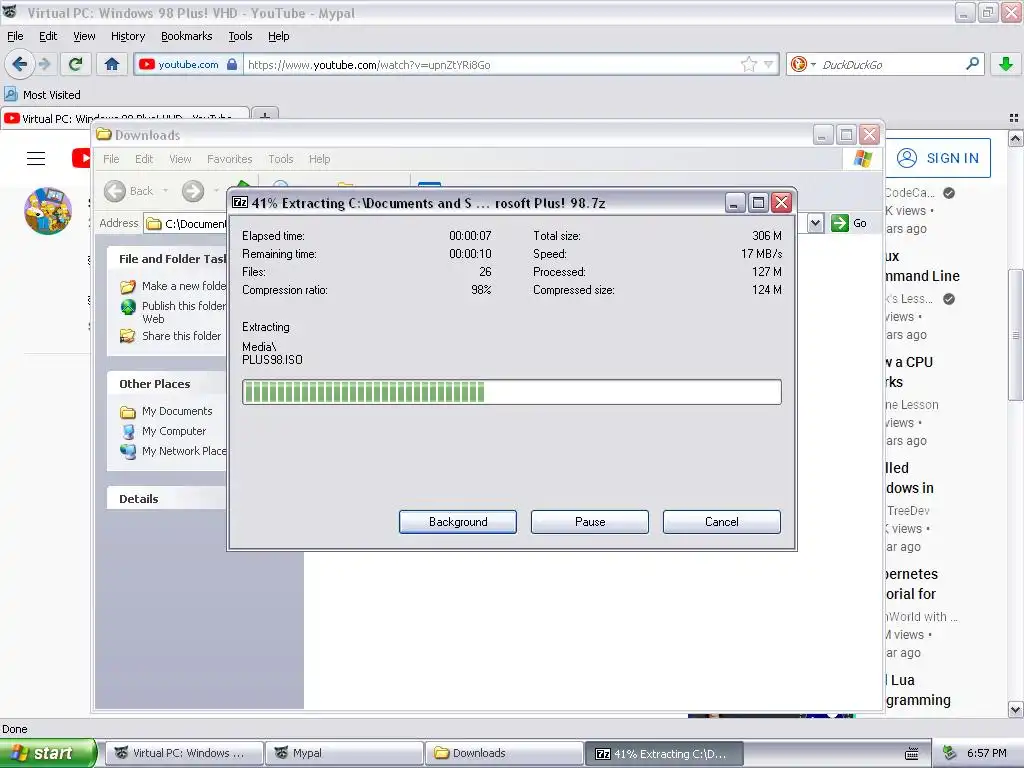
Task: Open the Back history dropdown in Downloads
Action: (165, 191)
